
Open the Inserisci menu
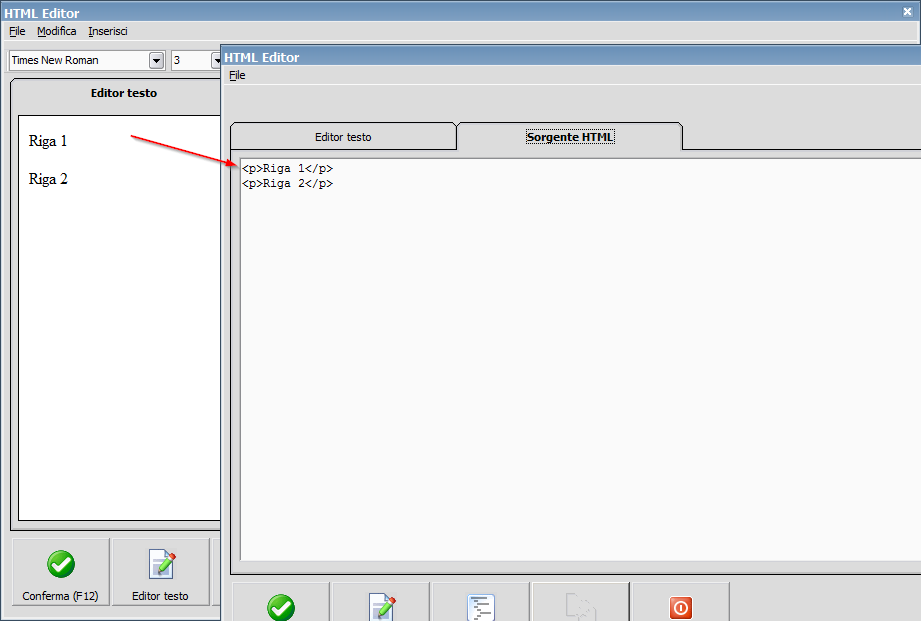point(107,31)
